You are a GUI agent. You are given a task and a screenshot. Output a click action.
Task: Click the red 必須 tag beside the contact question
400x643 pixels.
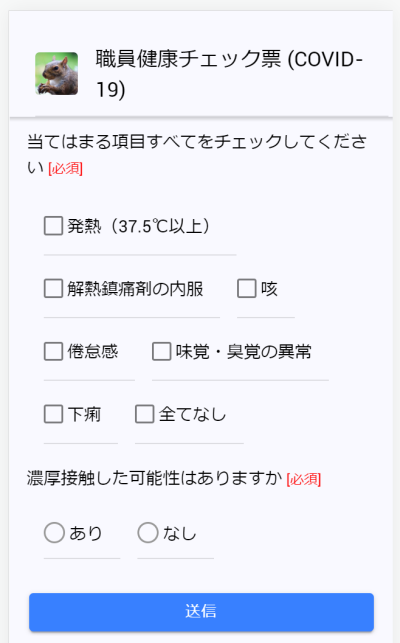[304, 479]
